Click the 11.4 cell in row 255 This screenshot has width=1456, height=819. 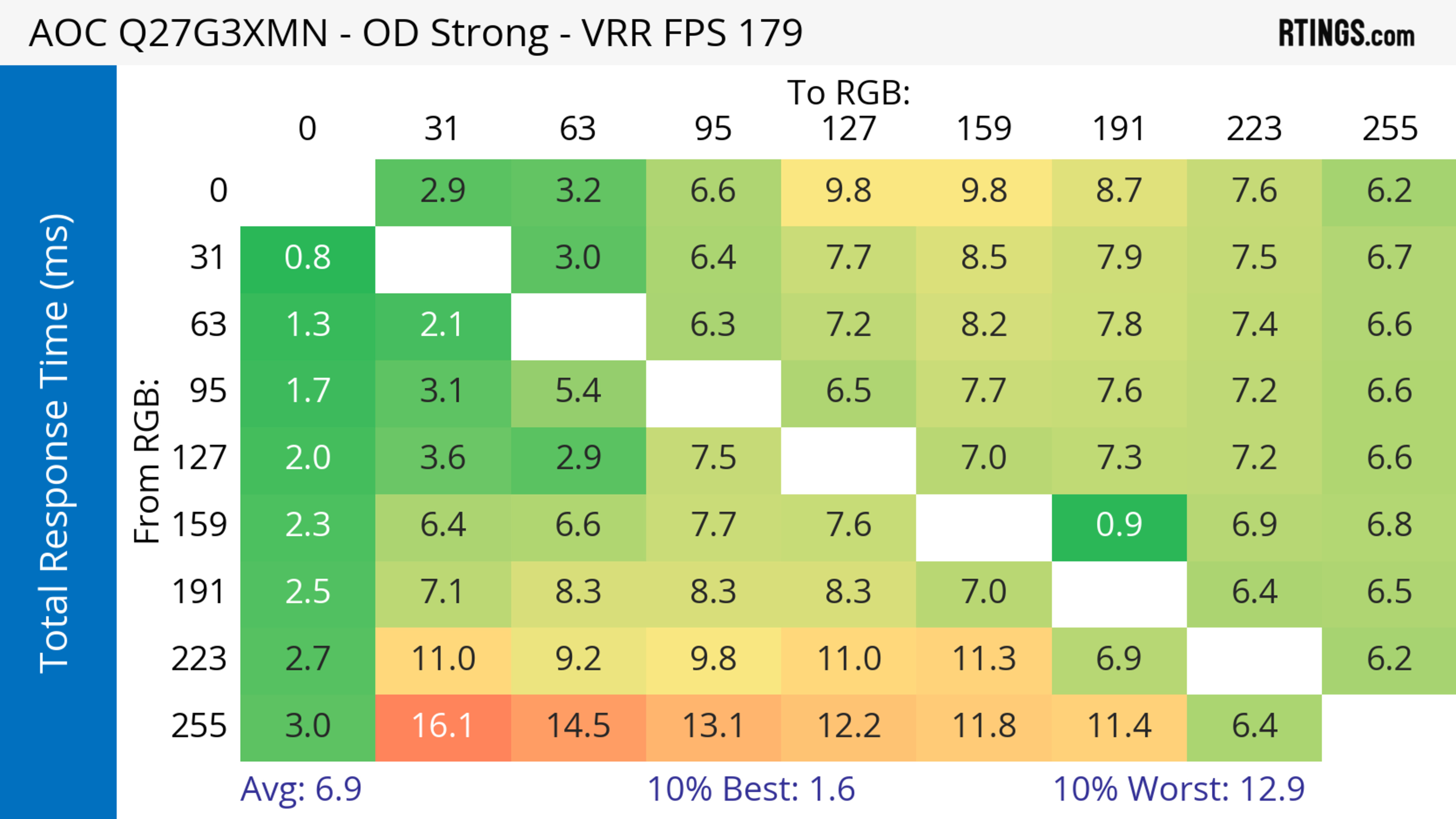(1119, 726)
